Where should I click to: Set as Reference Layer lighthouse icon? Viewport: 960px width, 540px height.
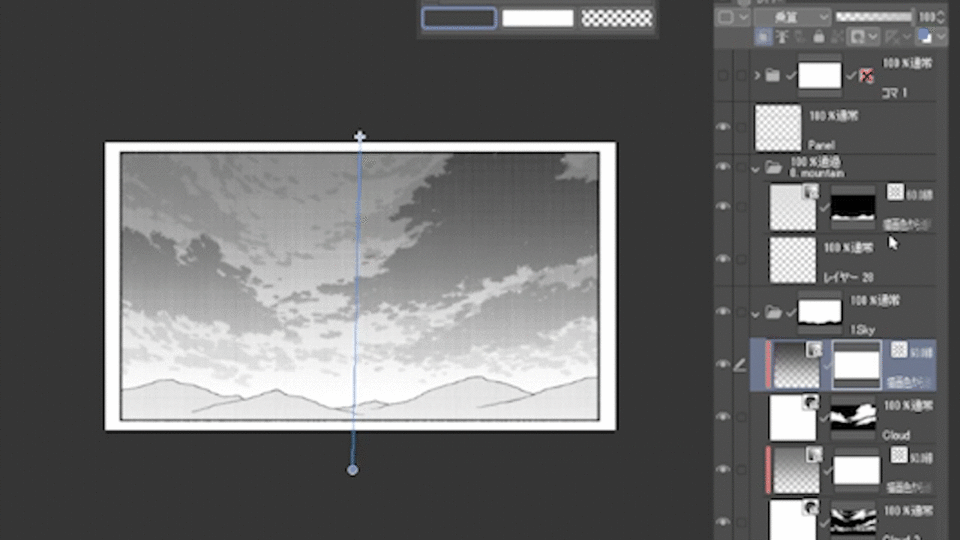click(782, 37)
